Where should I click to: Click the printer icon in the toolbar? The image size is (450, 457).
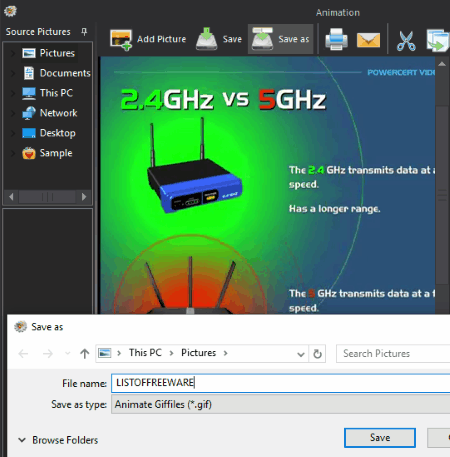[x=336, y=40]
